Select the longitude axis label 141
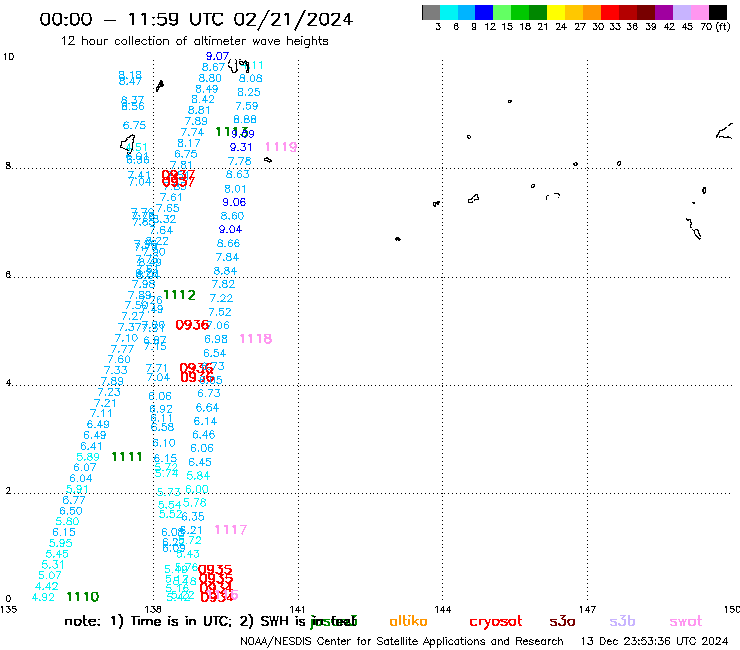This screenshot has height=650, width=740. [x=297, y=610]
